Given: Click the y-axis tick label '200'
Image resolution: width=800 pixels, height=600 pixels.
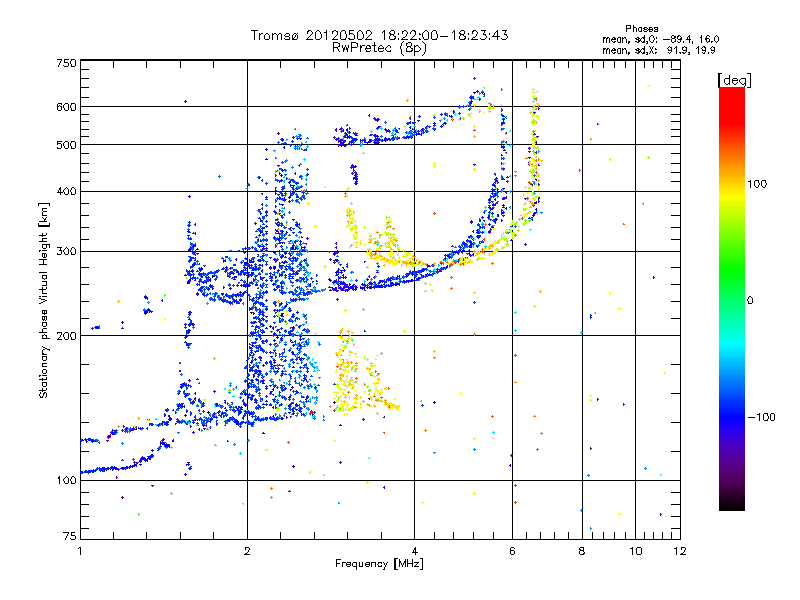Looking at the screenshot, I should click(66, 336).
